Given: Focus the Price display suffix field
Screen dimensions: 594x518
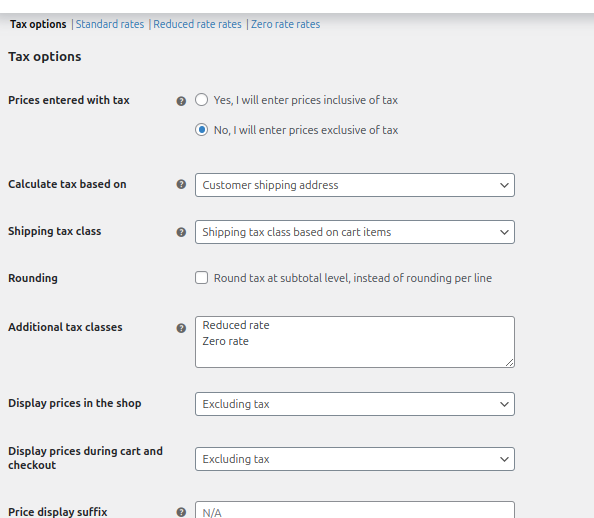Looking at the screenshot, I should [x=355, y=510].
